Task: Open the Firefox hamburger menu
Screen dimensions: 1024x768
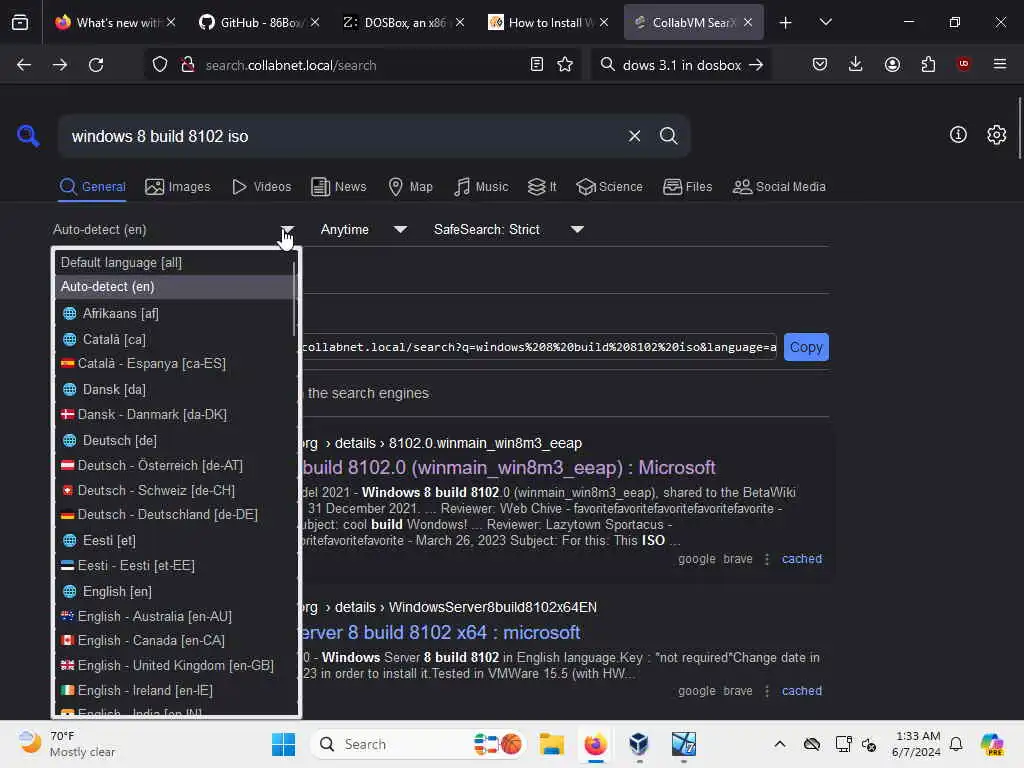Action: [1000, 64]
